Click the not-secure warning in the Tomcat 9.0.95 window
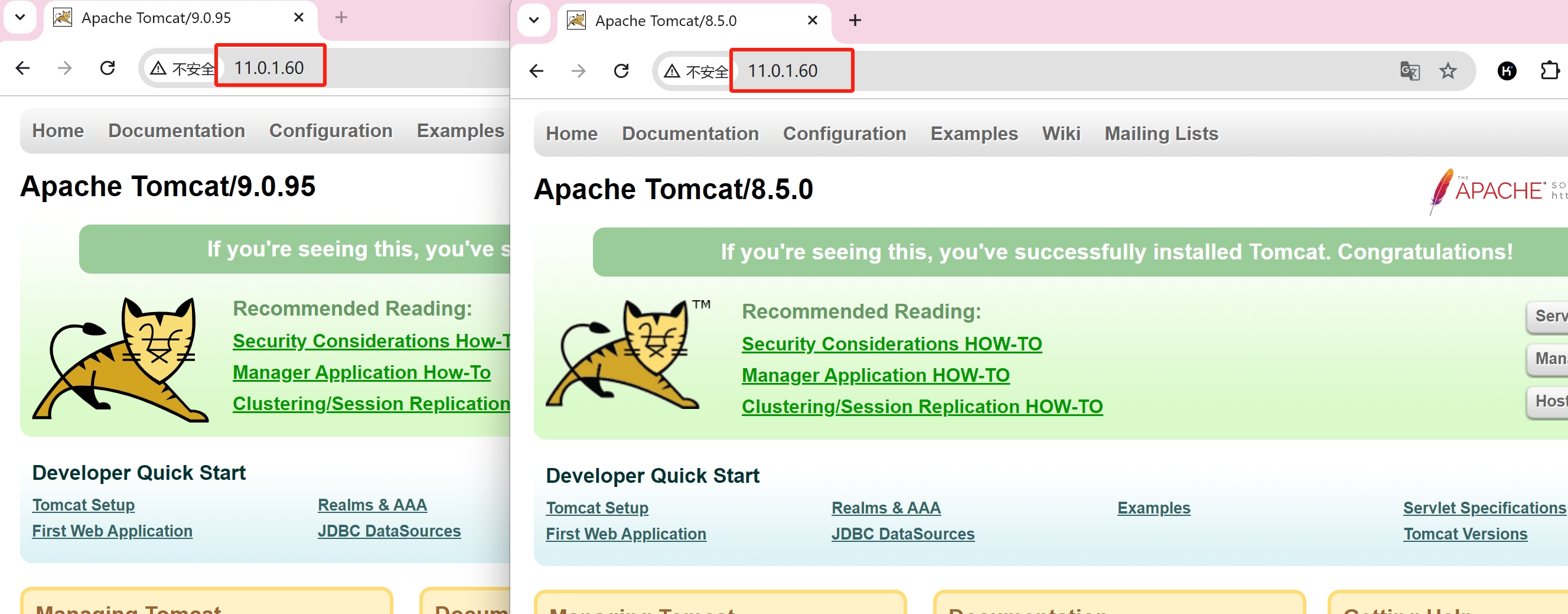Image resolution: width=1568 pixels, height=614 pixels. click(x=182, y=68)
